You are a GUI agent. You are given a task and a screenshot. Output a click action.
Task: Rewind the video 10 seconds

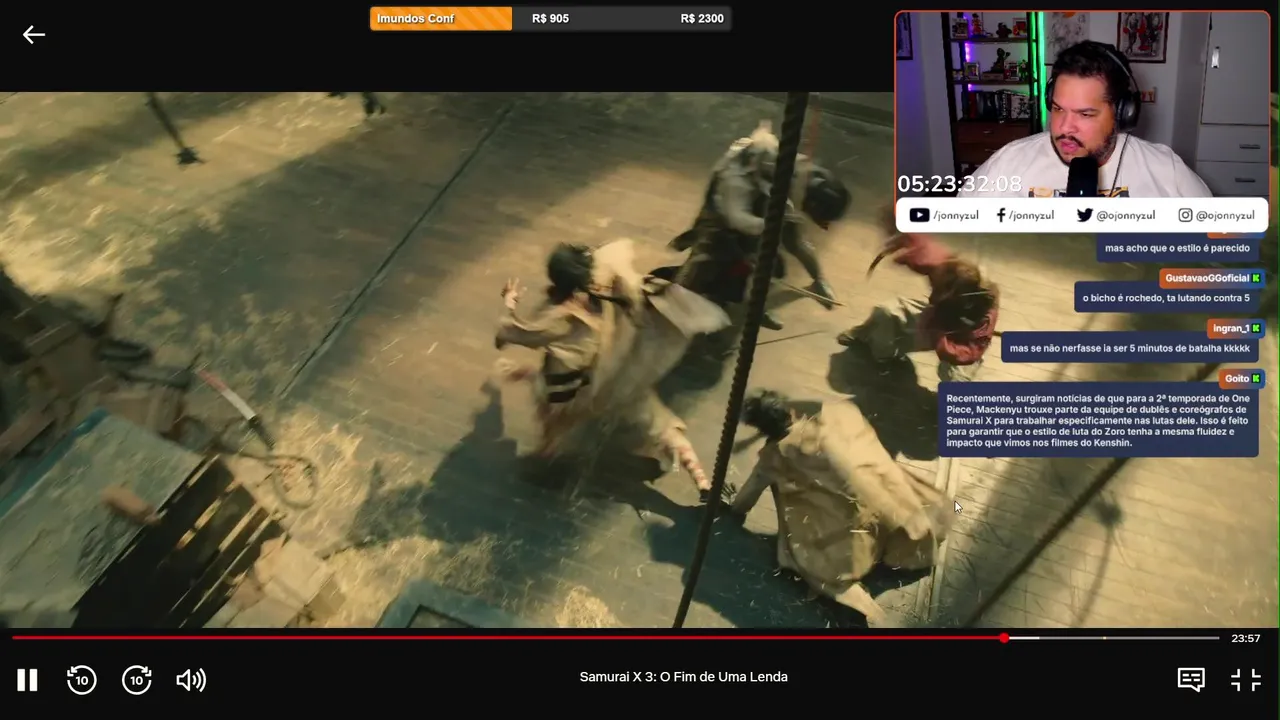pyautogui.click(x=81, y=680)
